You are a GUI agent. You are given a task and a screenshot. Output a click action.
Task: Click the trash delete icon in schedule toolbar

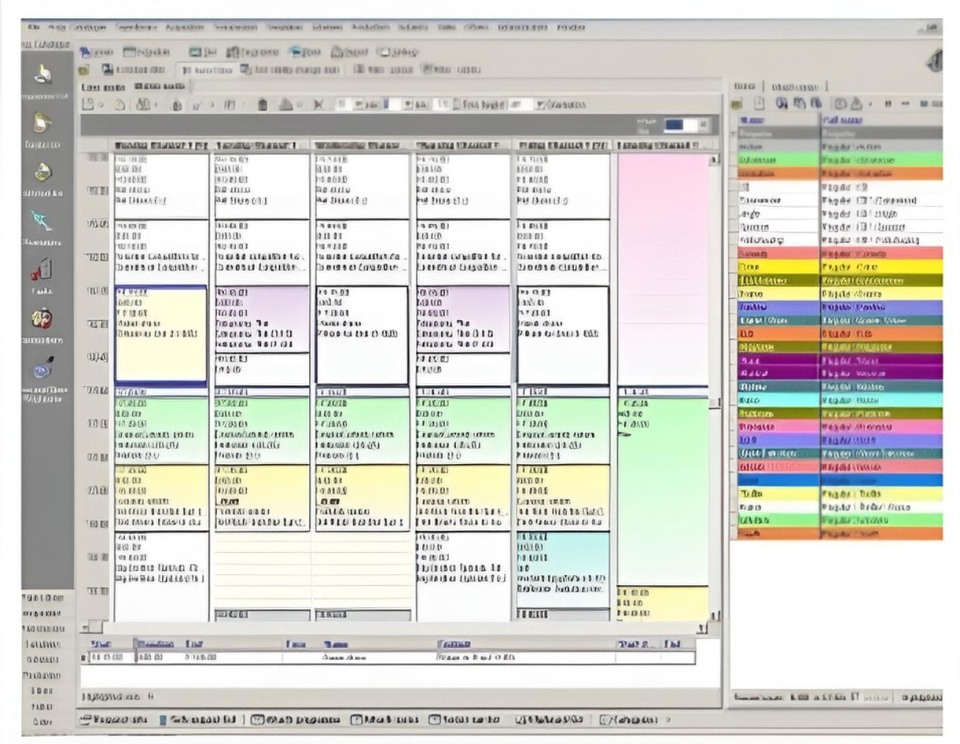click(x=262, y=104)
